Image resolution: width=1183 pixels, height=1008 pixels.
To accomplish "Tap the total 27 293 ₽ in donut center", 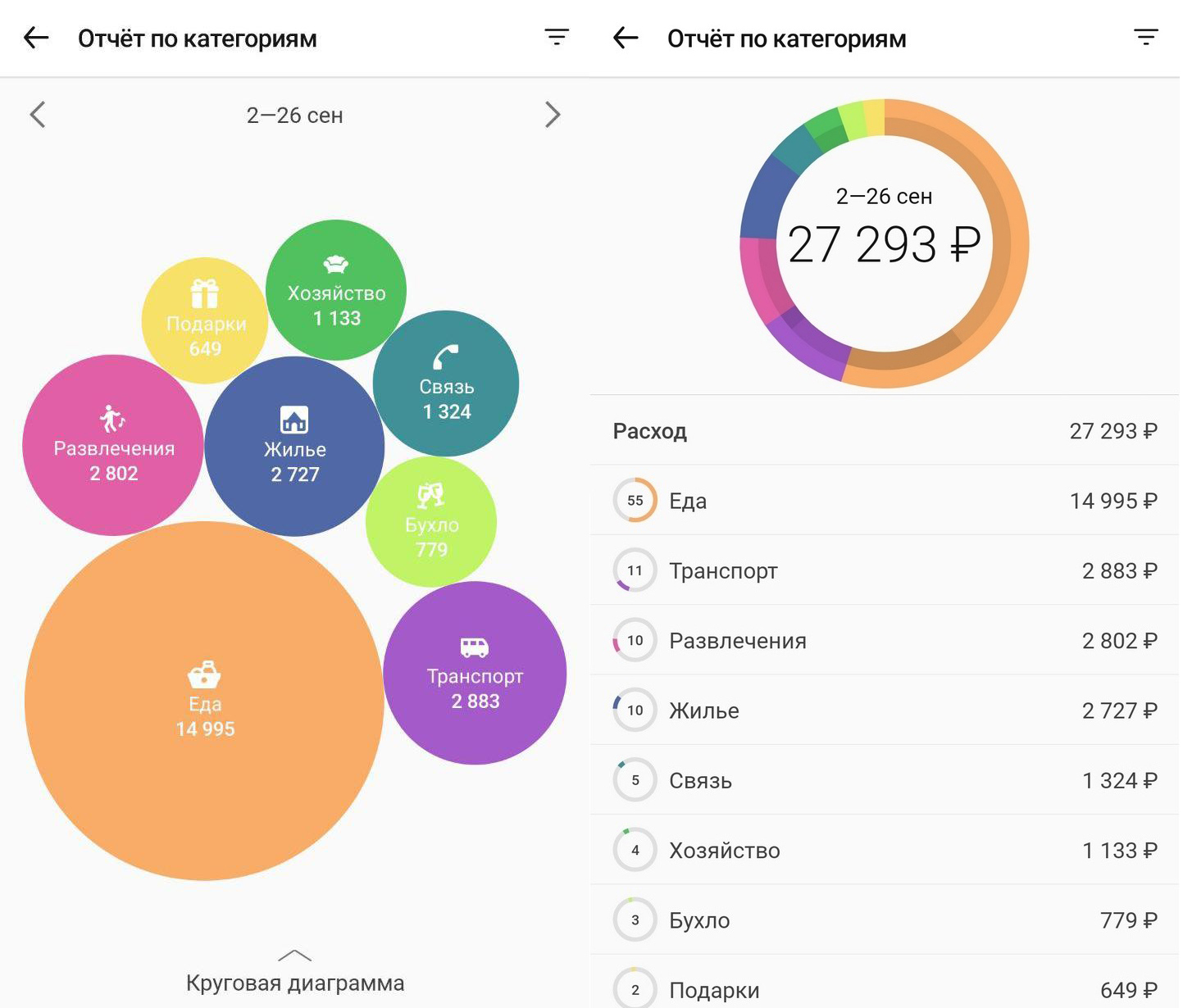I will point(885,244).
